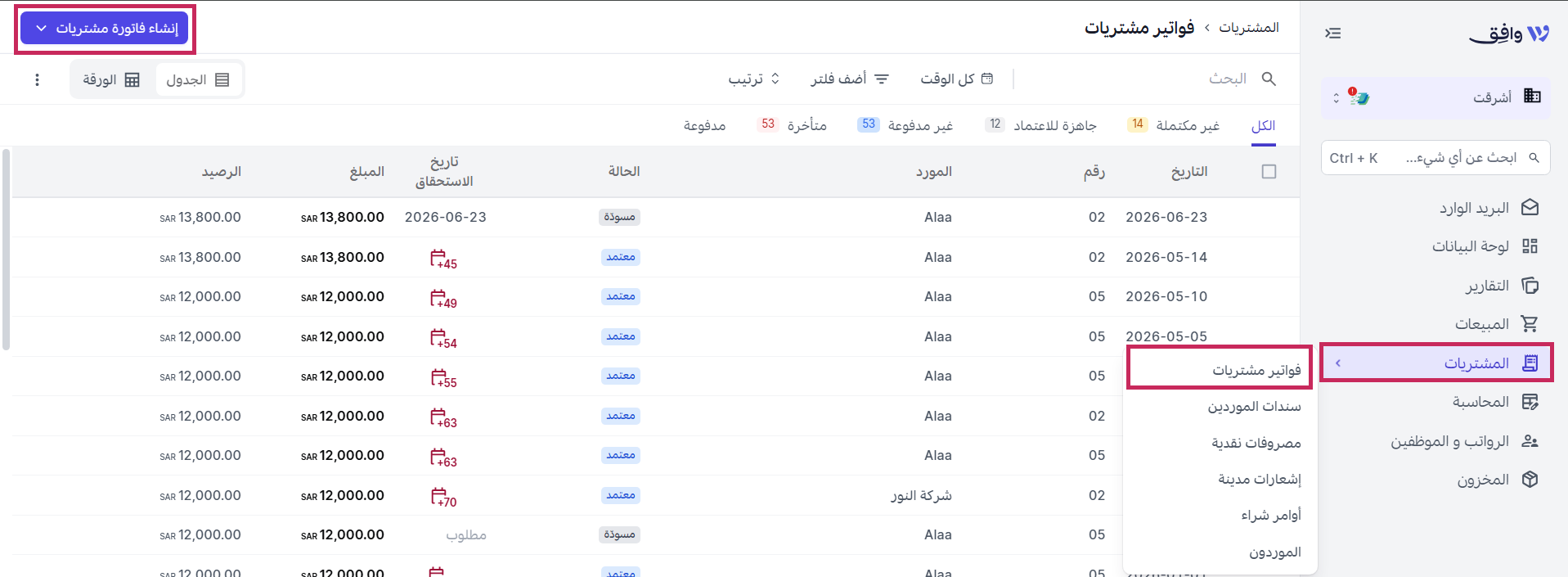
Task: Collapse the sidebar with the menu icon
Action: coord(1333,34)
